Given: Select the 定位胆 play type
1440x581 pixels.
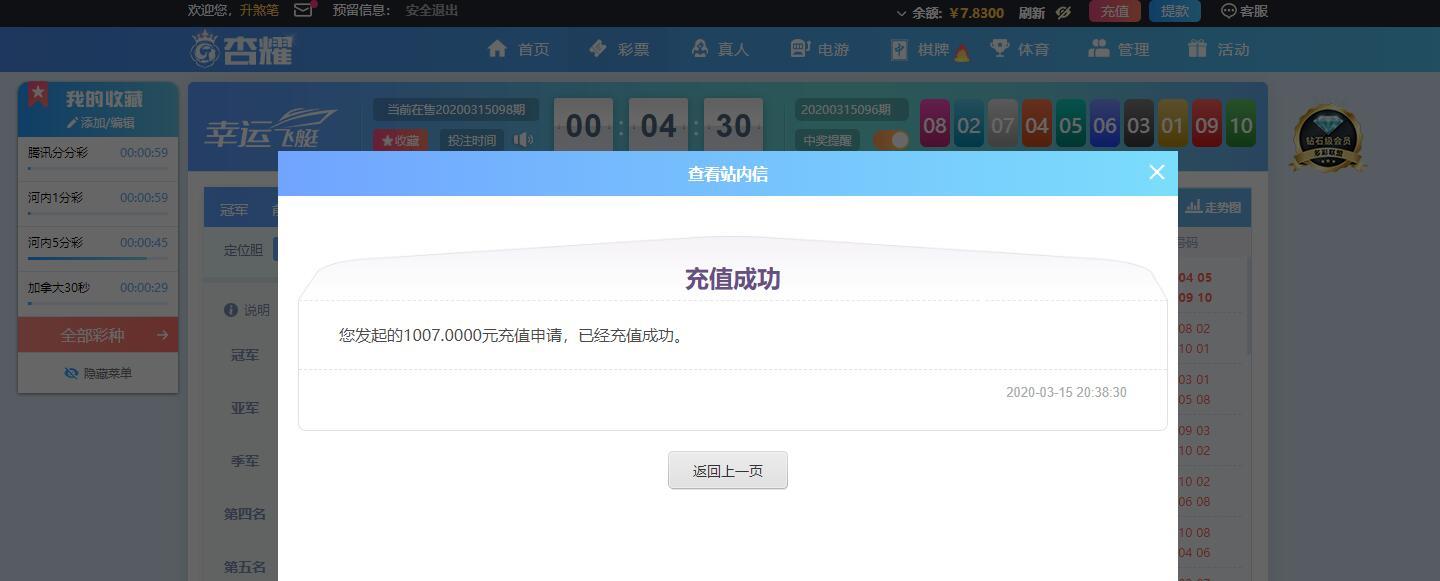Looking at the screenshot, I should [x=243, y=250].
